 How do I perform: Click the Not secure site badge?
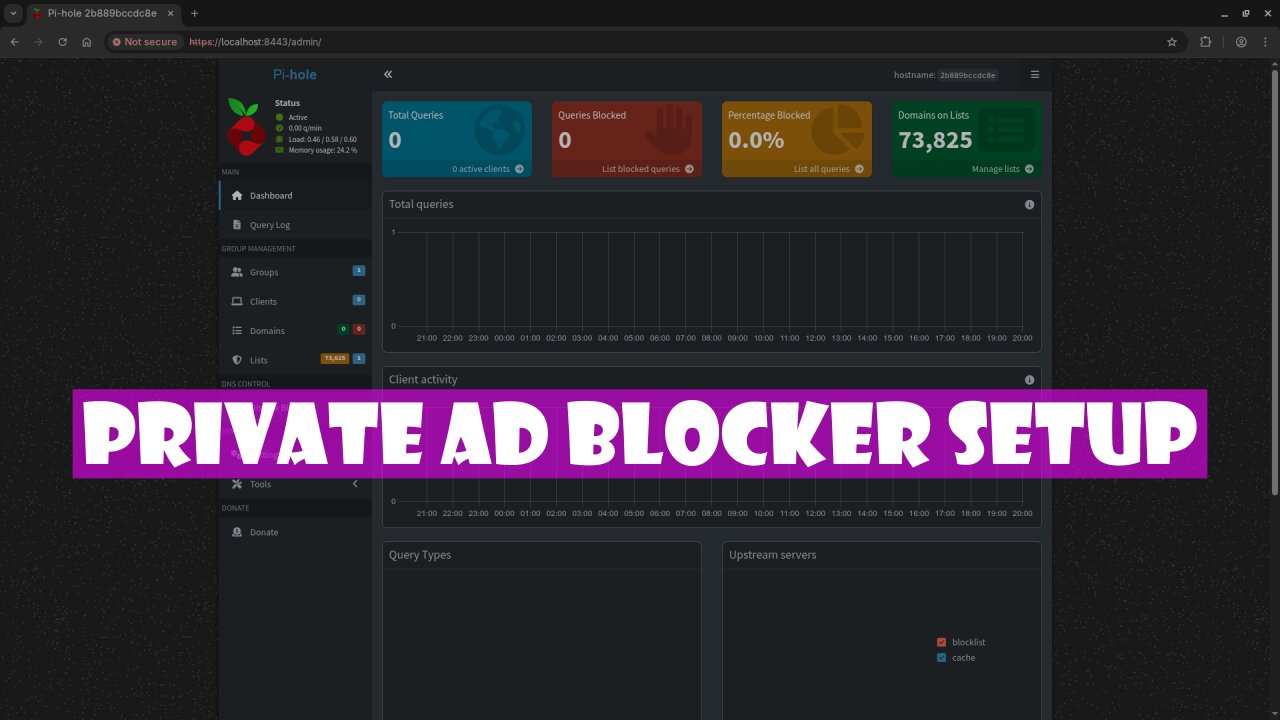145,42
